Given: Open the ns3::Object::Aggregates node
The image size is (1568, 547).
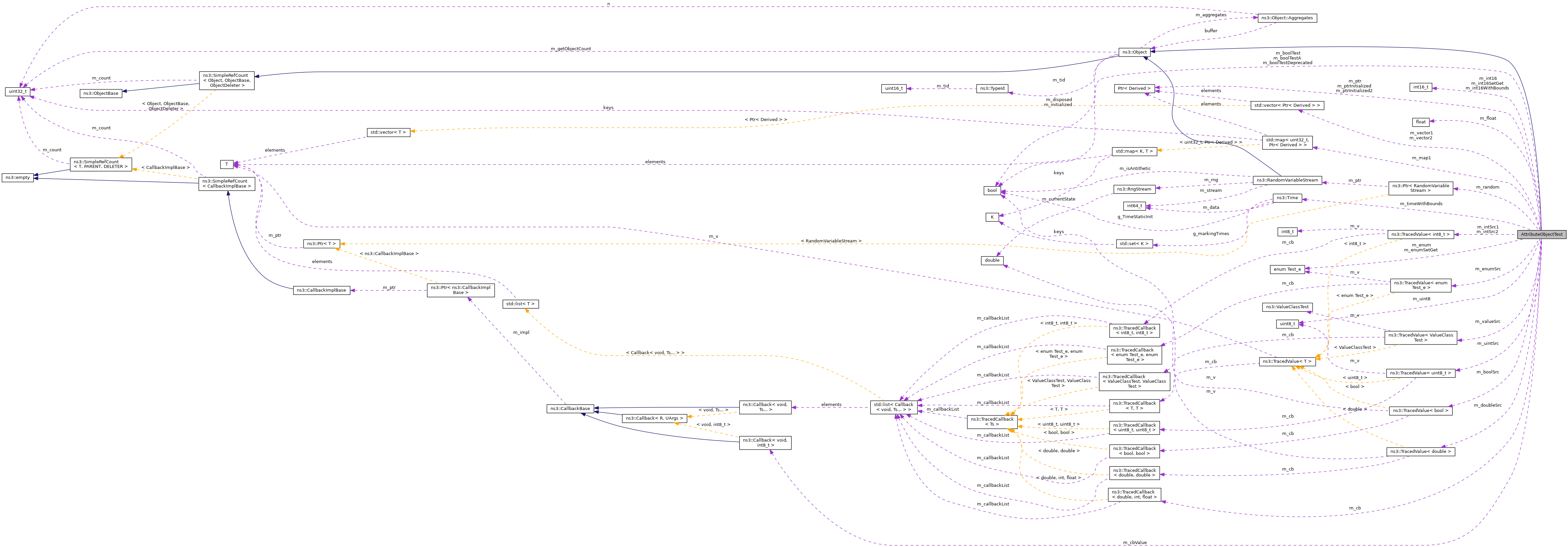Looking at the screenshot, I should click(x=1287, y=18).
